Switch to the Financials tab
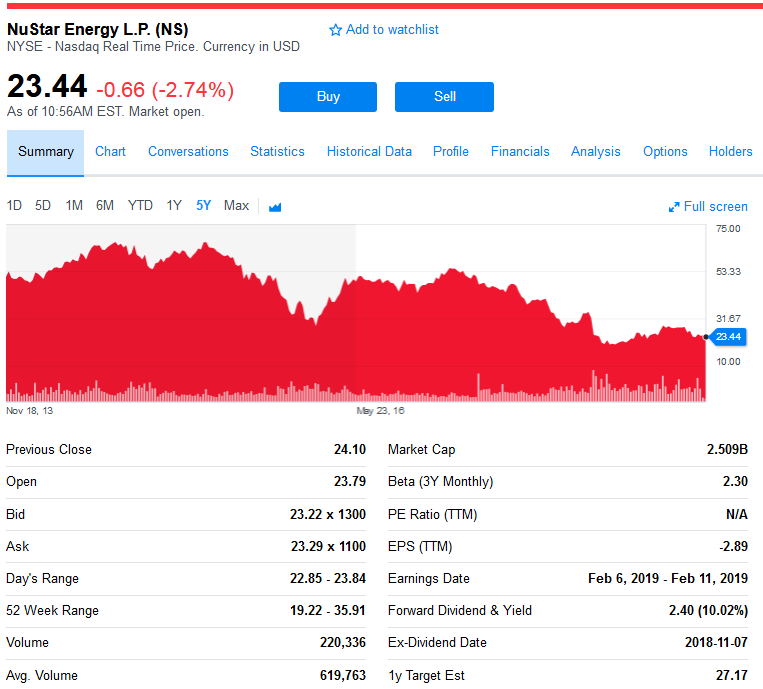This screenshot has height=689, width=763. (520, 152)
